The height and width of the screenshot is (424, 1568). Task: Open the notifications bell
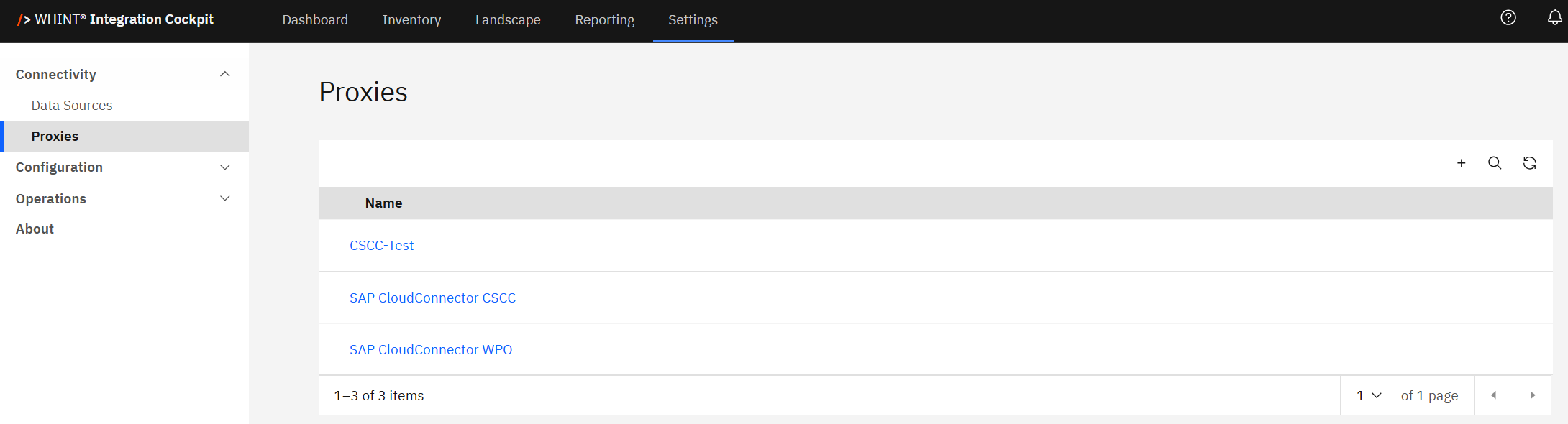1554,18
